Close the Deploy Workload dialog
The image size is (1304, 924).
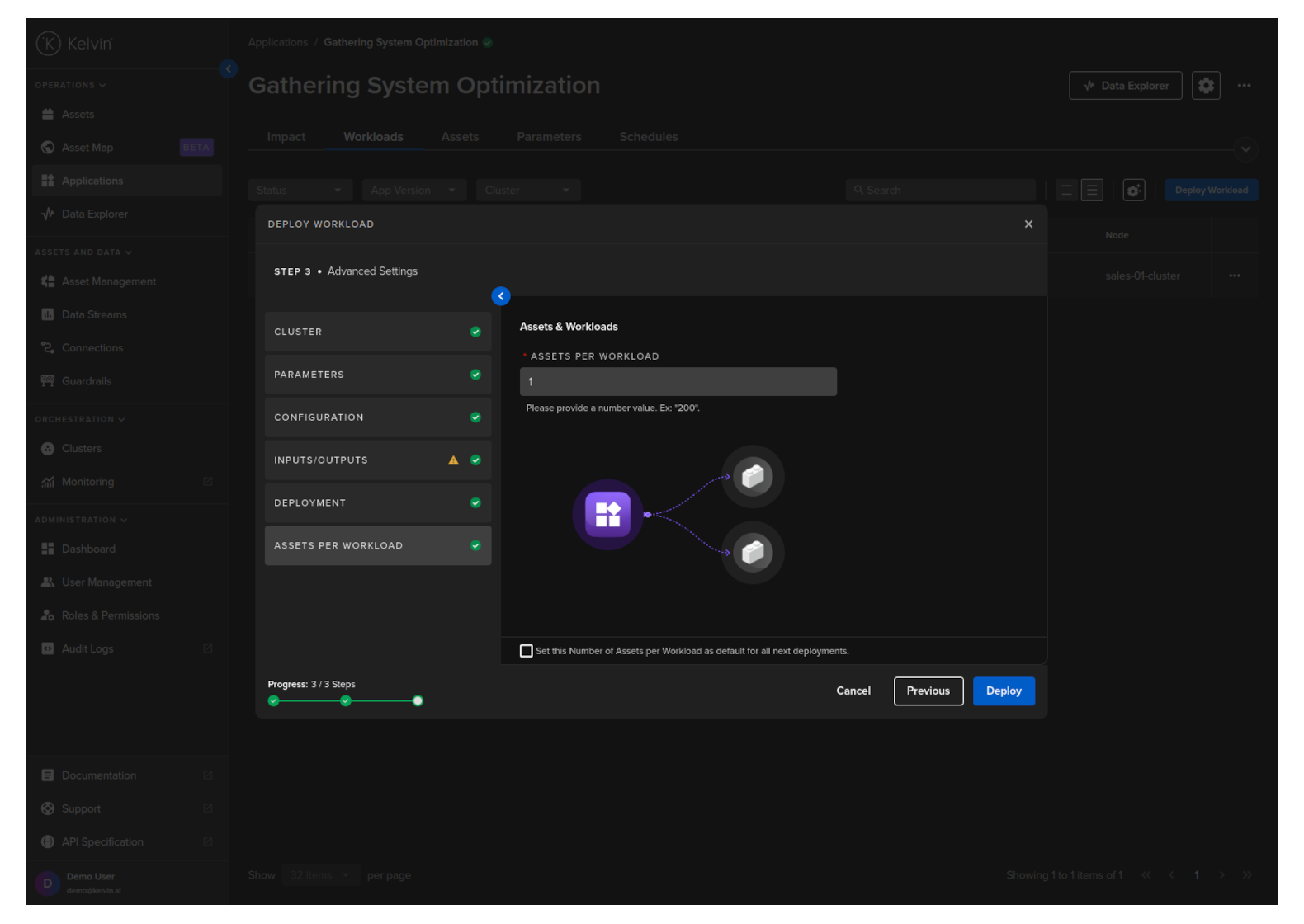pos(1028,224)
